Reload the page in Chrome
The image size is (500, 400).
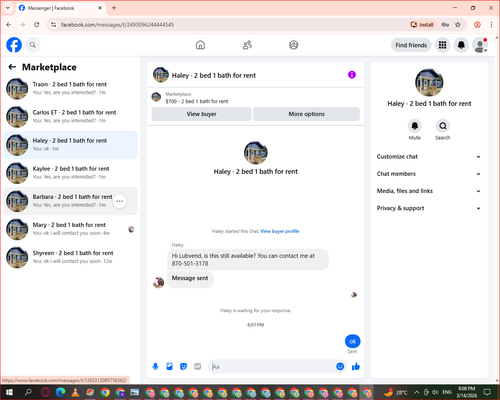pyautogui.click(x=37, y=25)
